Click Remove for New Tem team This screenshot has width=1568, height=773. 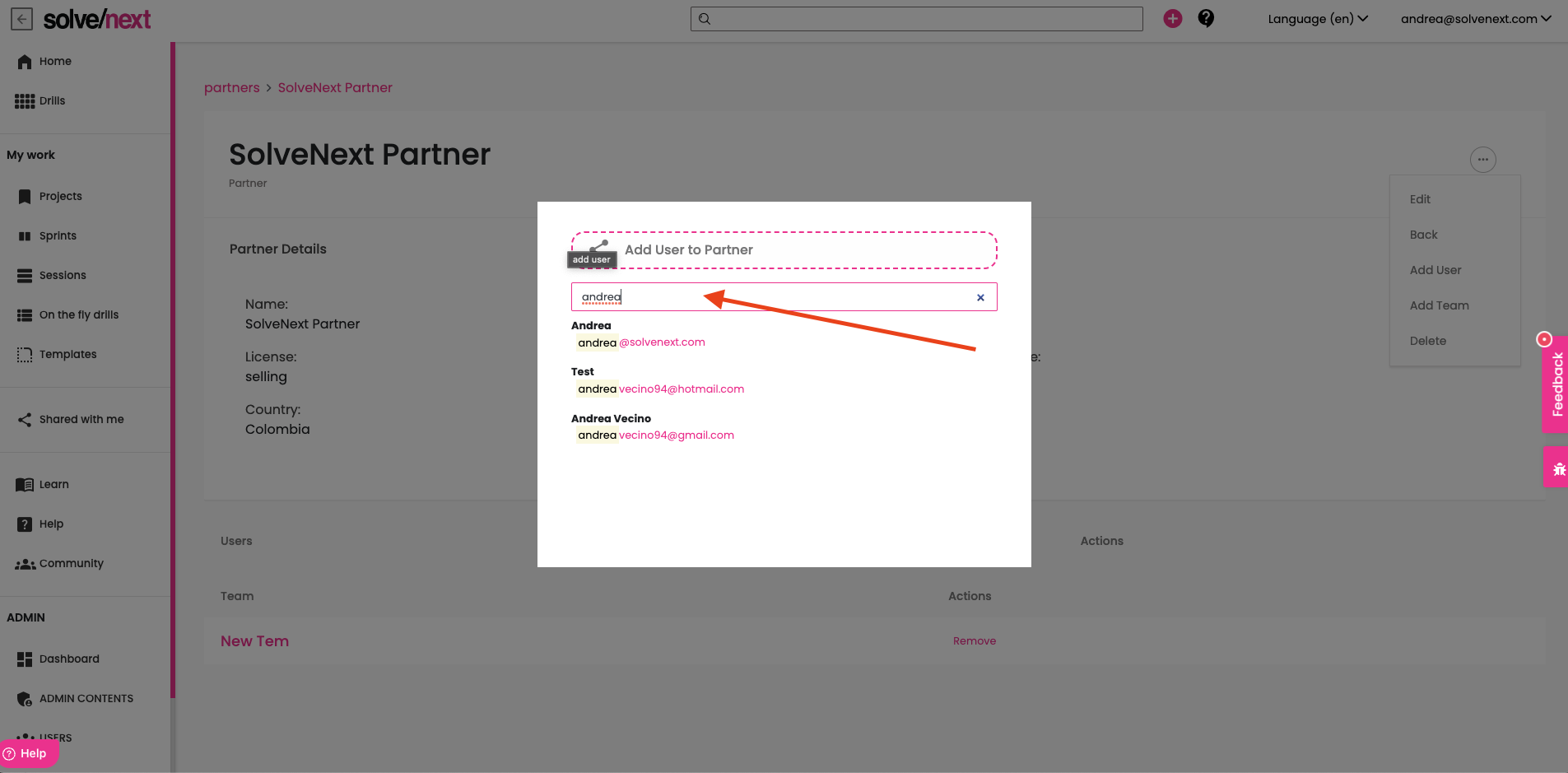tap(975, 641)
